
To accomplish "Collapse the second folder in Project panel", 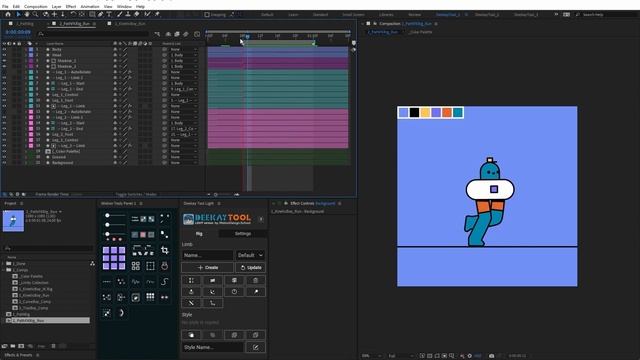I will point(3,270).
